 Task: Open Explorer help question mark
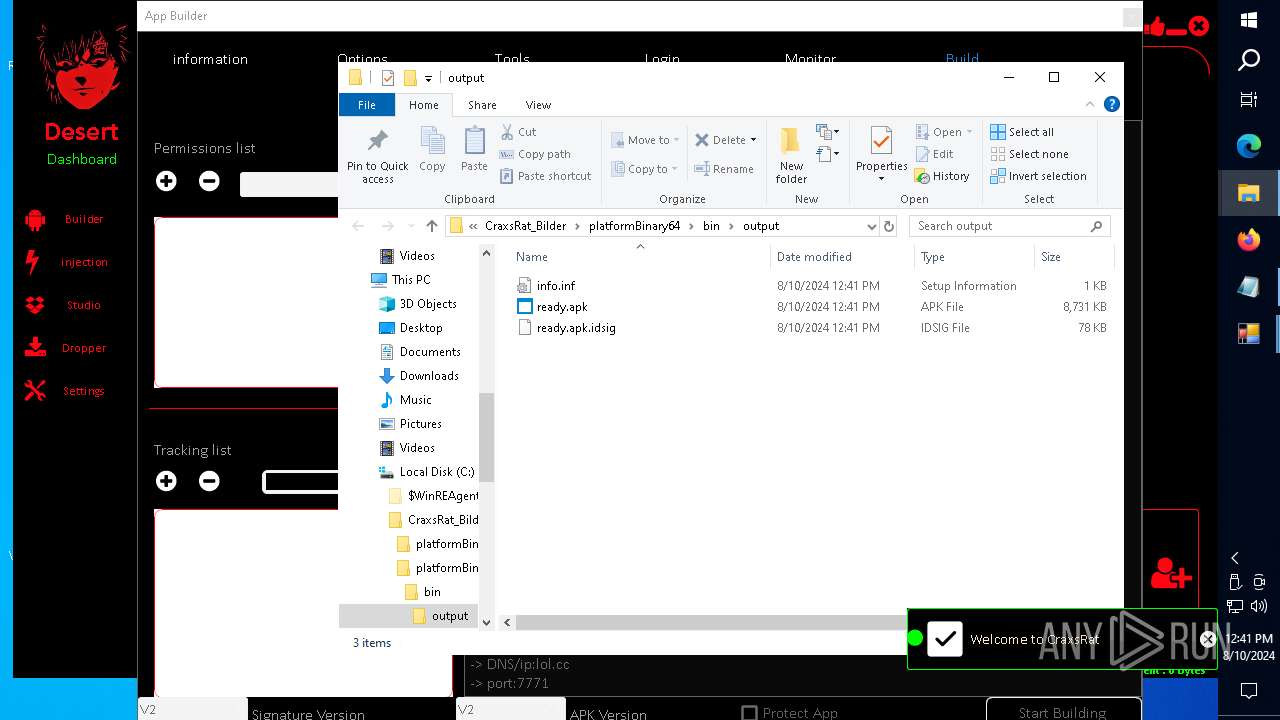point(1111,104)
